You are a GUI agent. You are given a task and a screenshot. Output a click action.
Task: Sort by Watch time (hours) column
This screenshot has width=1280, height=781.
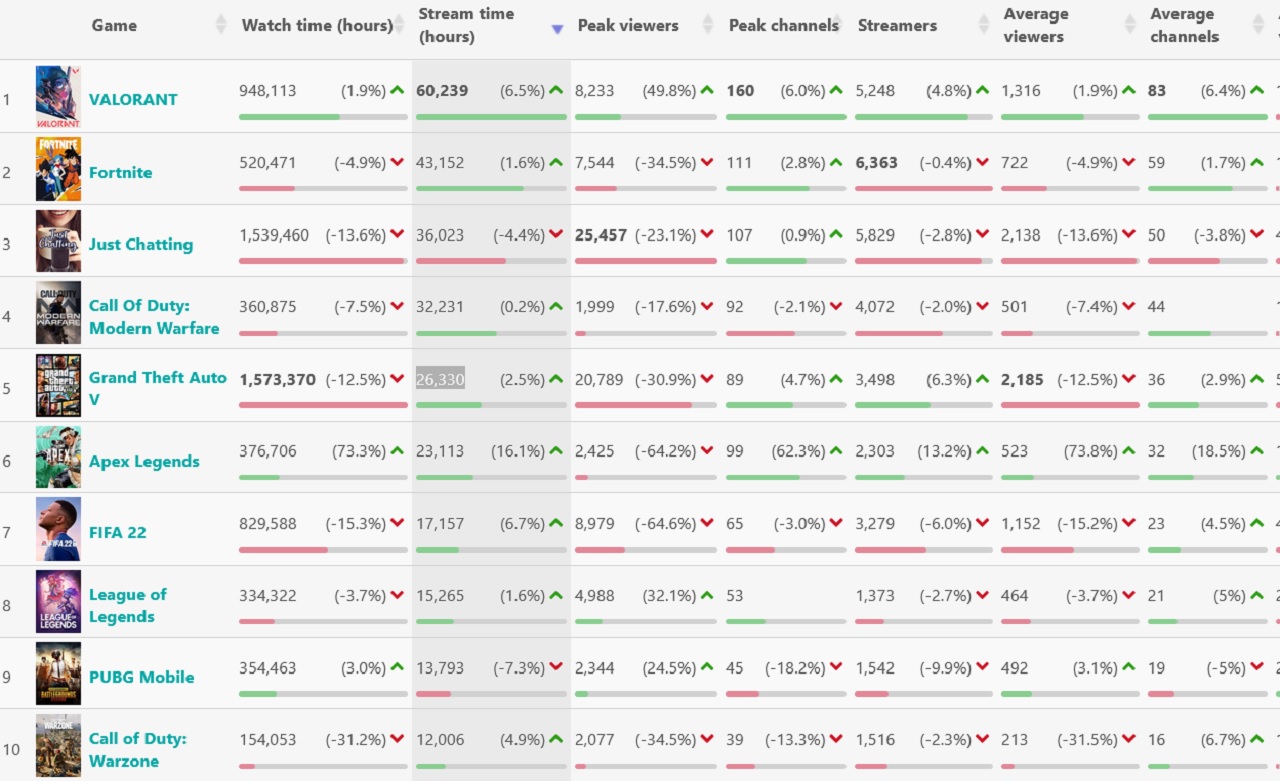tap(317, 25)
